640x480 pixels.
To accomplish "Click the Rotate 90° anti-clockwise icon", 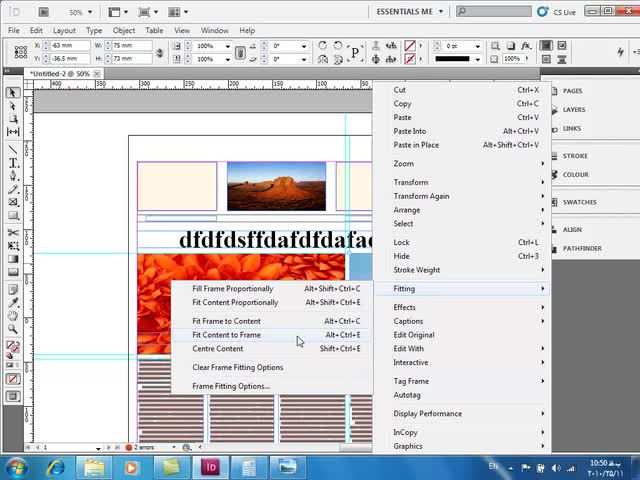I will pyautogui.click(x=338, y=45).
